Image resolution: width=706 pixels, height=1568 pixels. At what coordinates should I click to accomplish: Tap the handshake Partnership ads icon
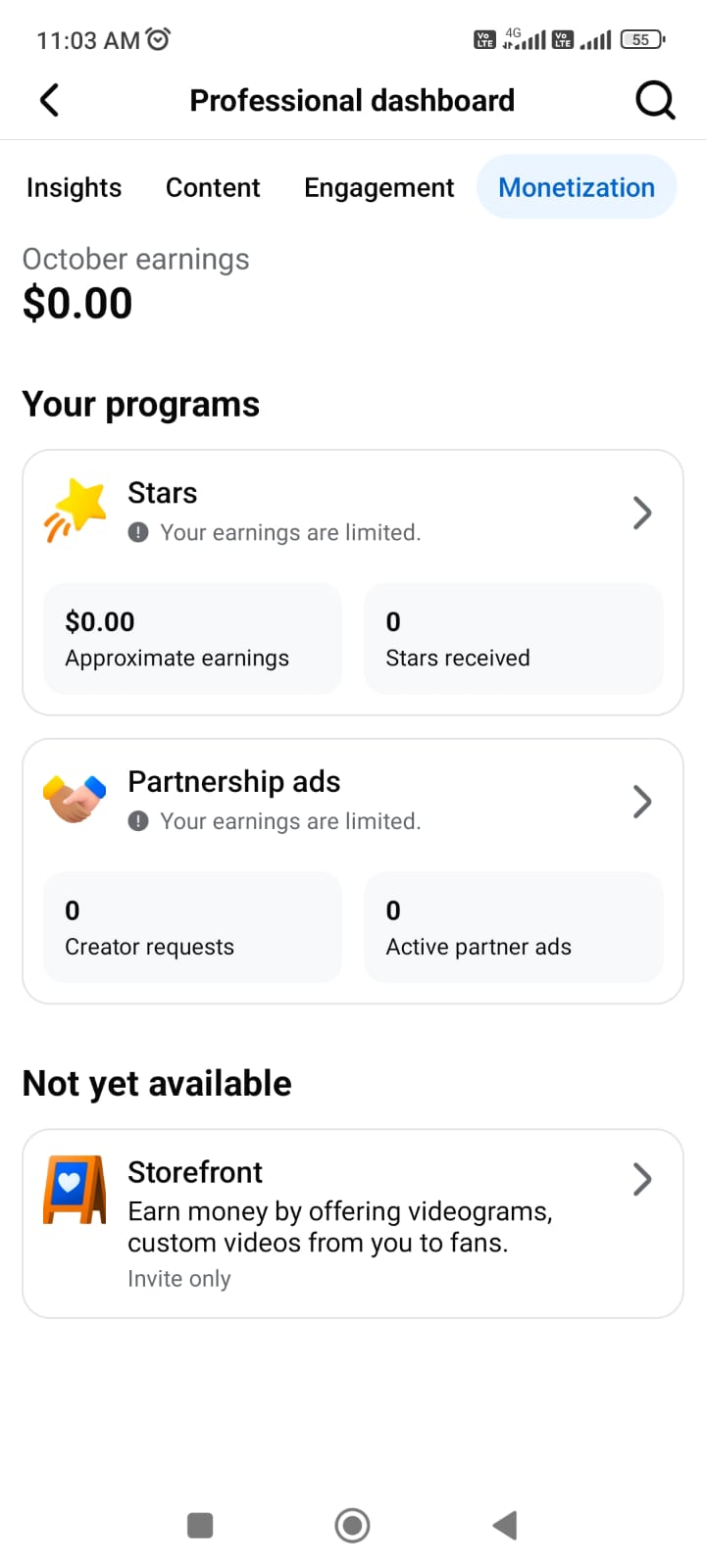(75, 799)
